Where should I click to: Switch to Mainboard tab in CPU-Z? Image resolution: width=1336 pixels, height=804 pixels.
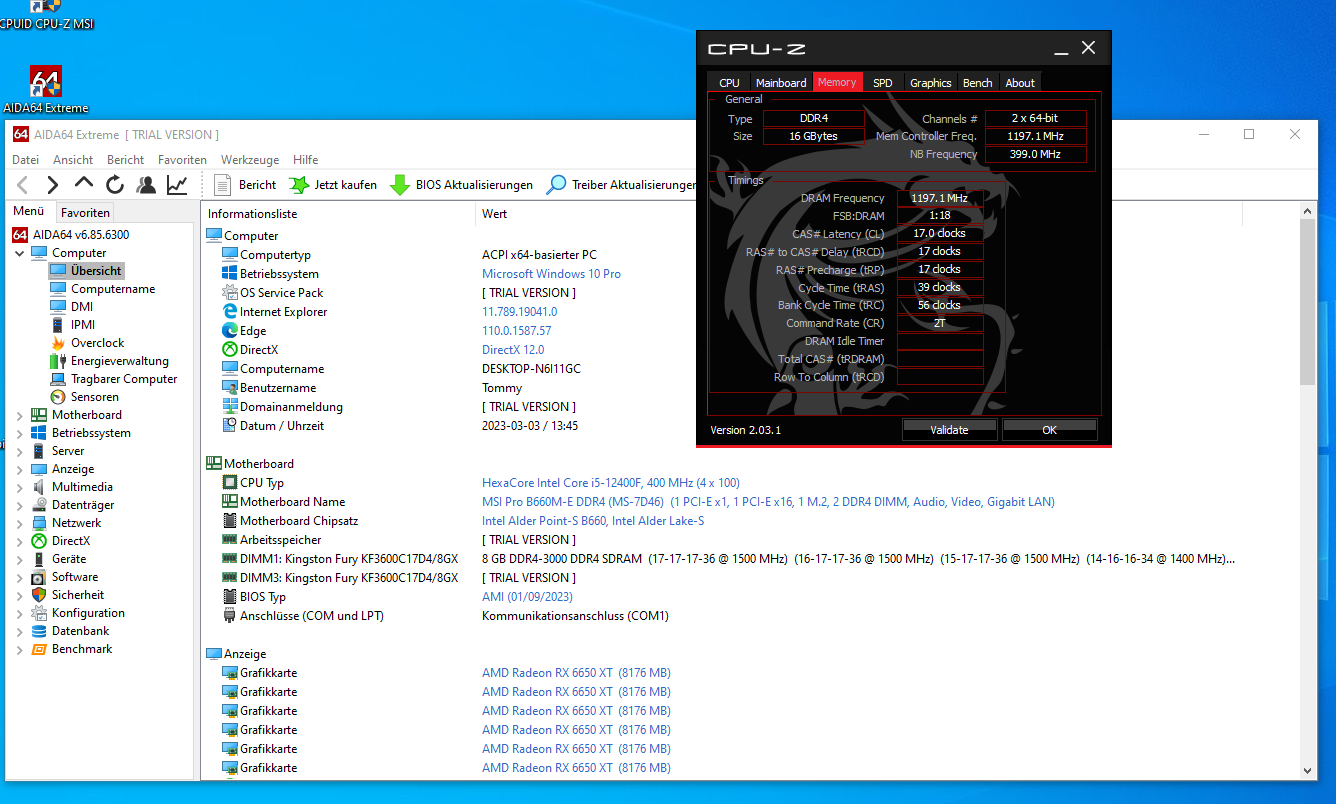coord(781,83)
